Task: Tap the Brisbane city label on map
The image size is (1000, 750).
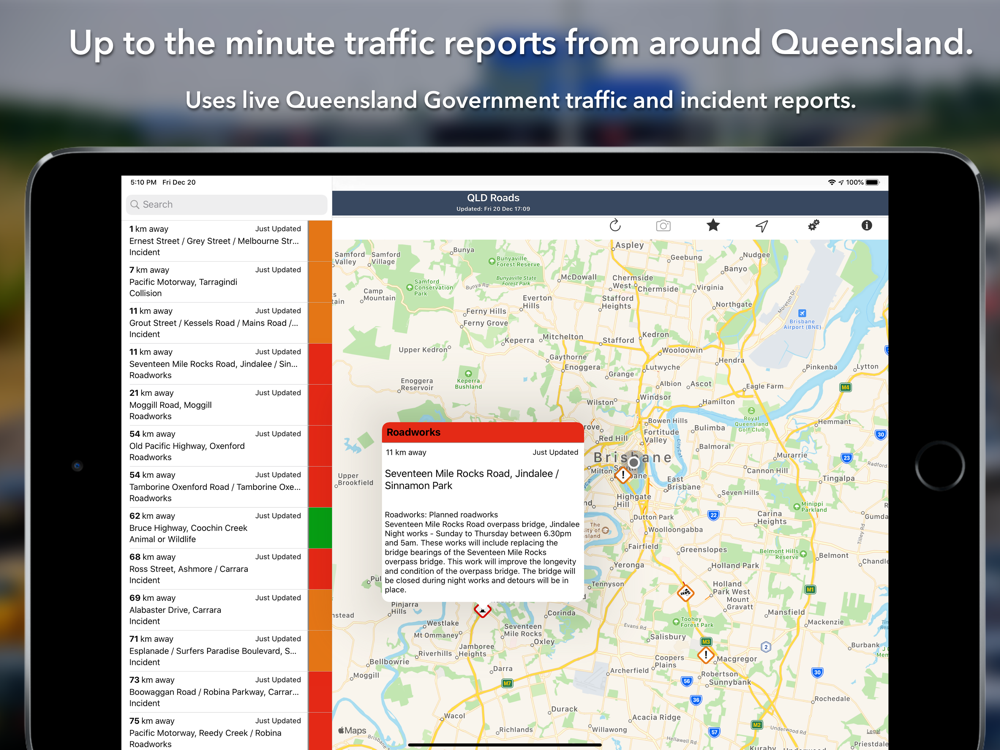Action: [x=633, y=457]
